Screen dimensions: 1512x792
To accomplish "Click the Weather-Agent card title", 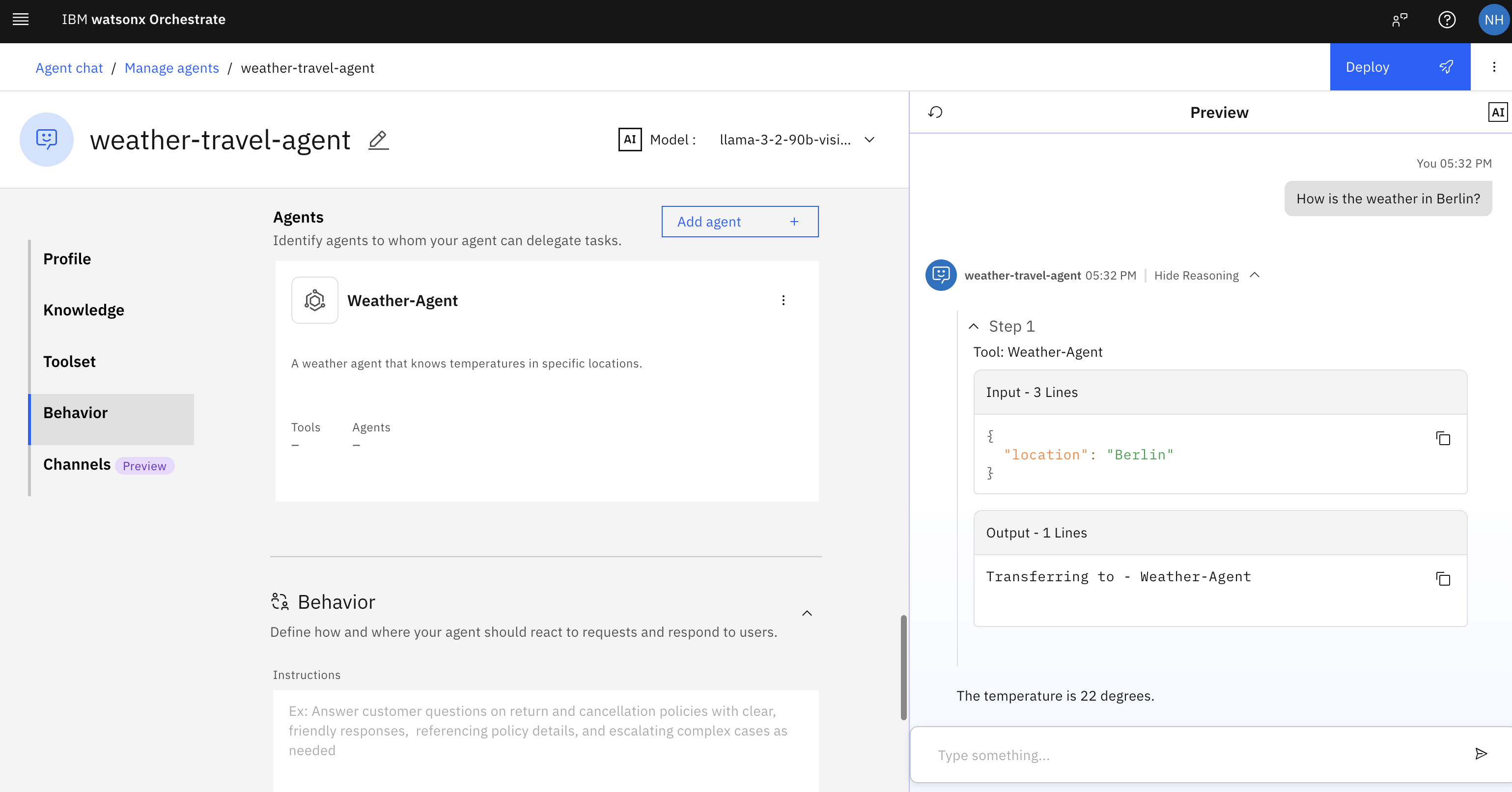I will pos(402,301).
